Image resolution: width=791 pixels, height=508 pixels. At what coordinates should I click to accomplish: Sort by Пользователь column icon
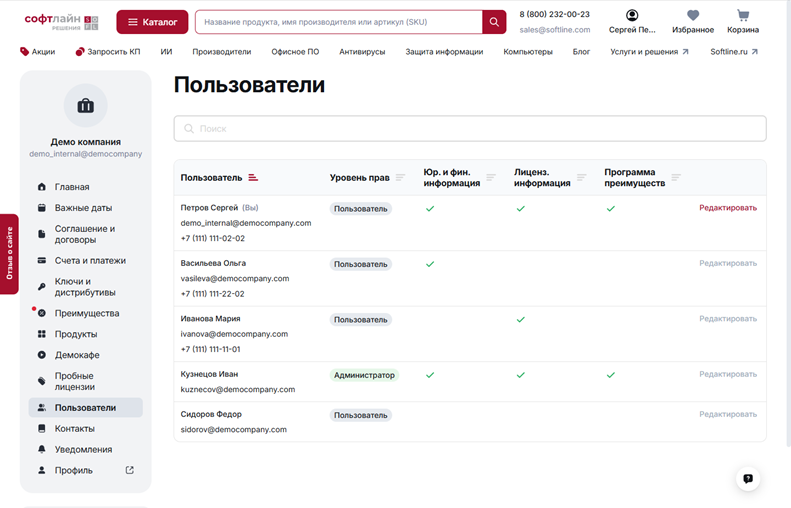(253, 178)
